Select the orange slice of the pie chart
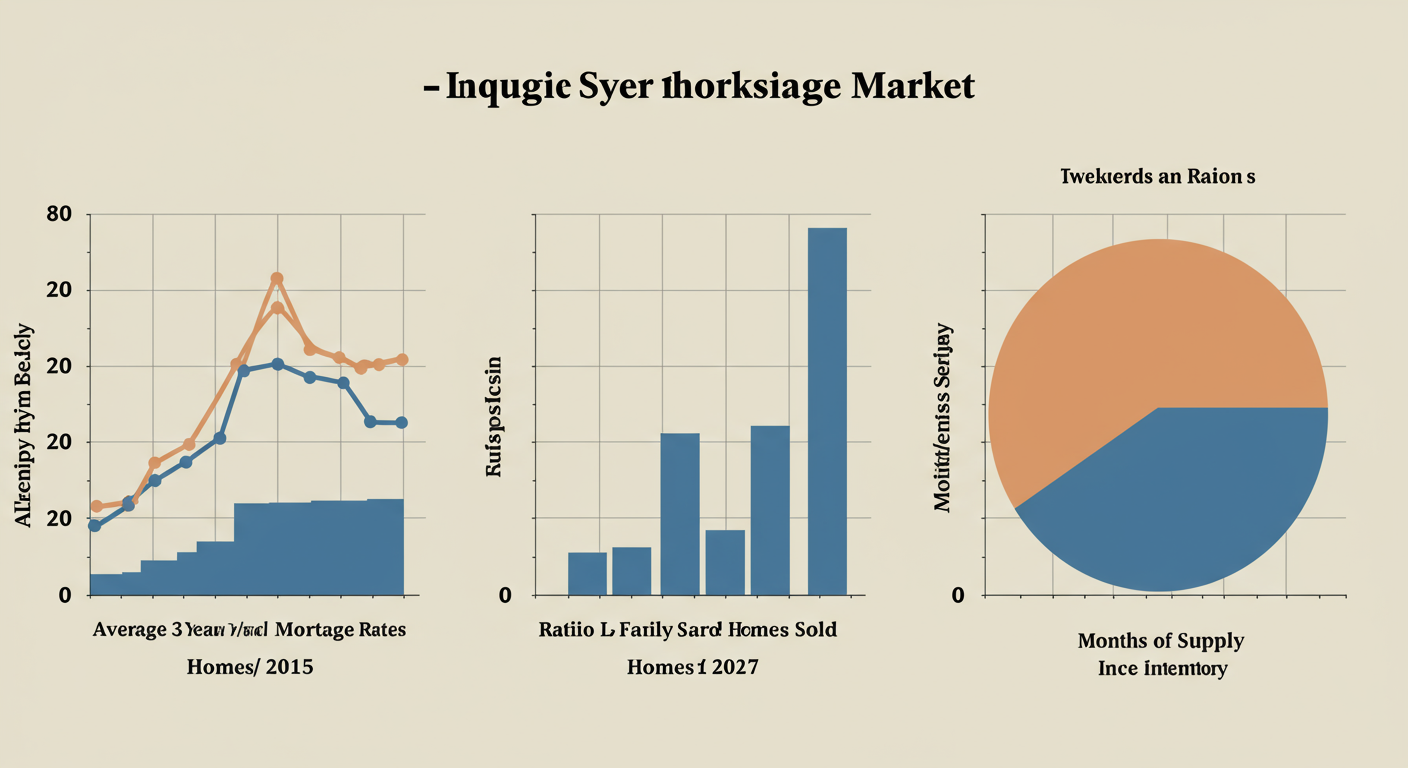1408x768 pixels. tap(1140, 330)
